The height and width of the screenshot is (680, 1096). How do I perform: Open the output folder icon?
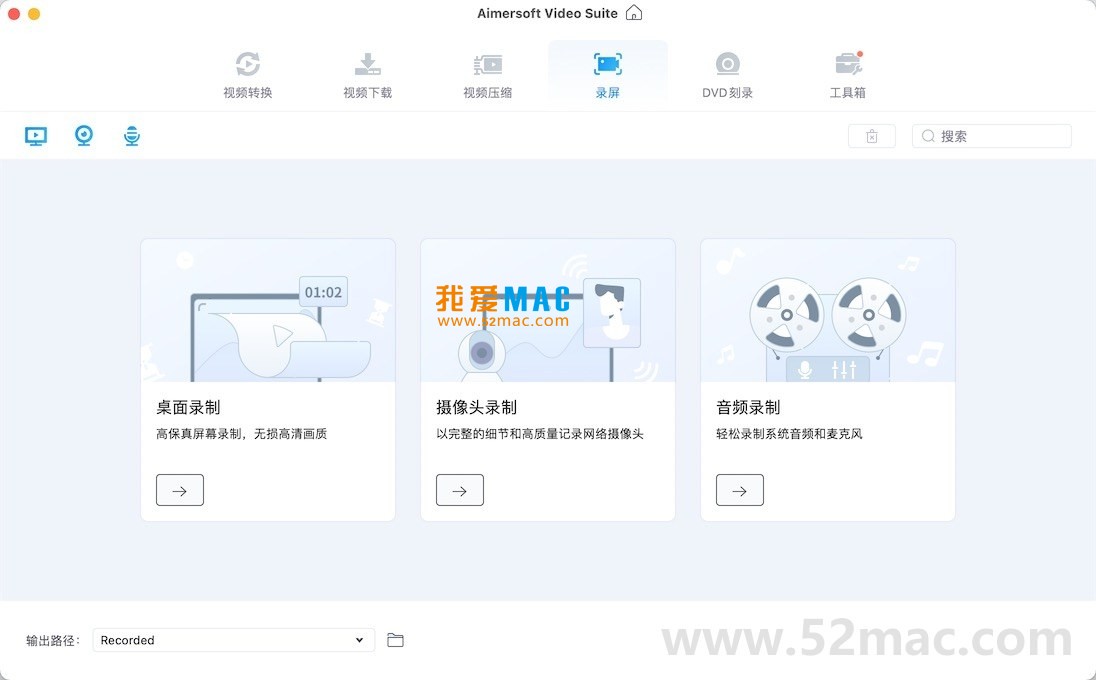(x=396, y=640)
